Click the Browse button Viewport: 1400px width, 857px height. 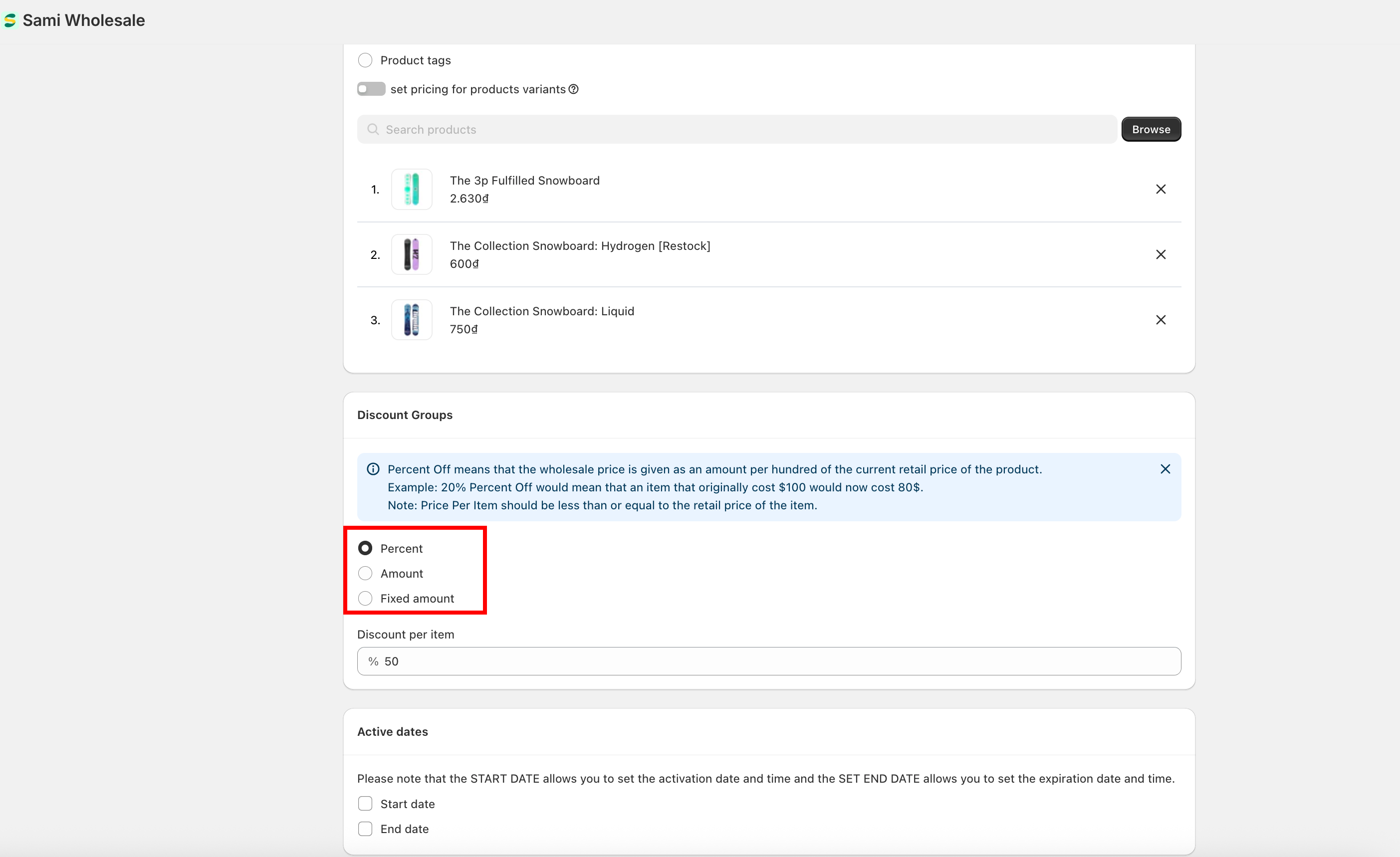pos(1151,130)
